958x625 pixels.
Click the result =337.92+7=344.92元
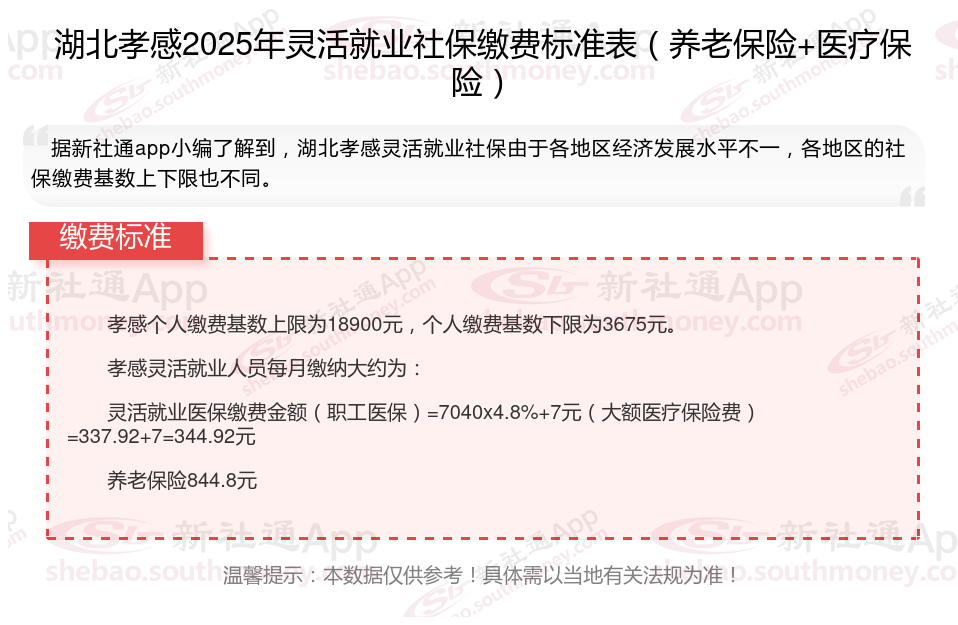tap(161, 437)
